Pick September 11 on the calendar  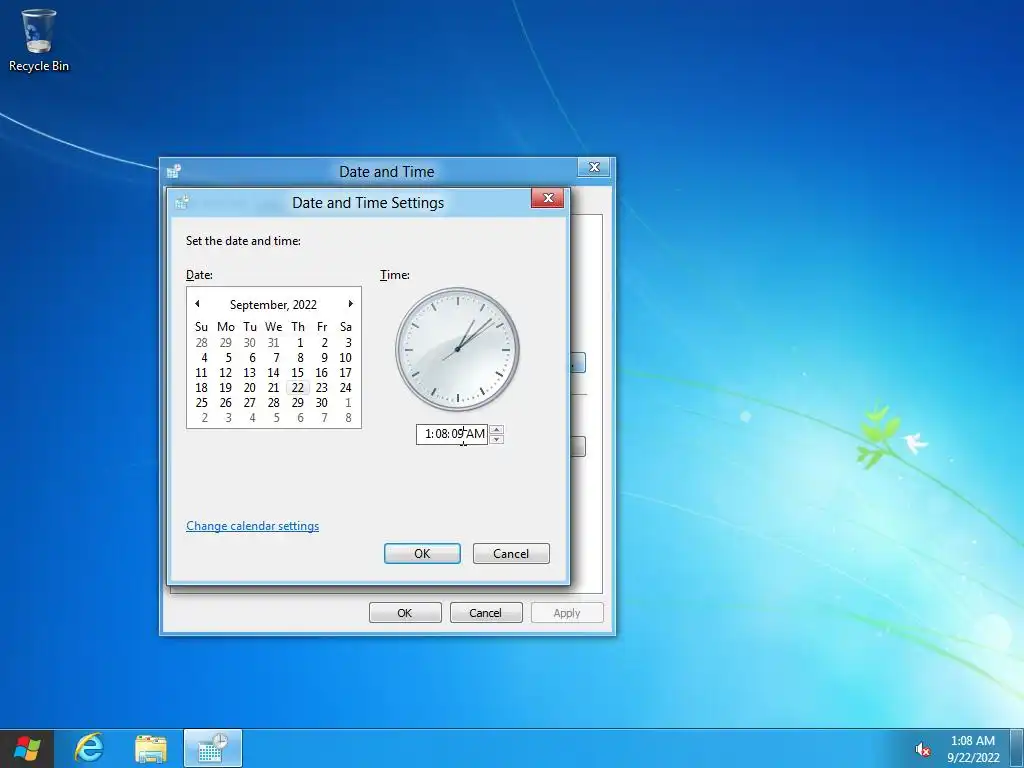point(201,372)
